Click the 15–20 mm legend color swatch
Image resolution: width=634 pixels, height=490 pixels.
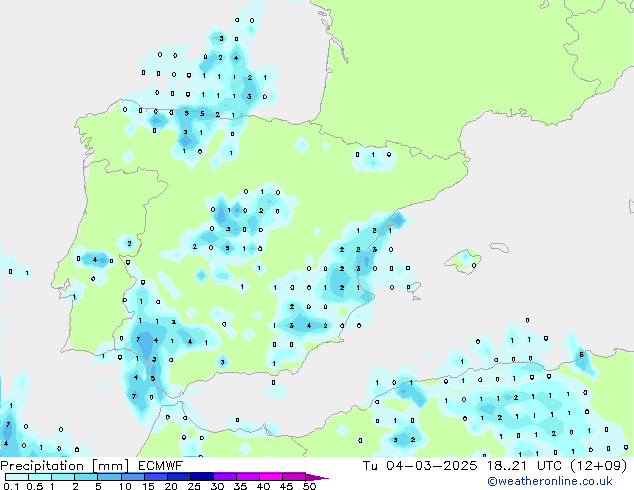tap(156, 477)
